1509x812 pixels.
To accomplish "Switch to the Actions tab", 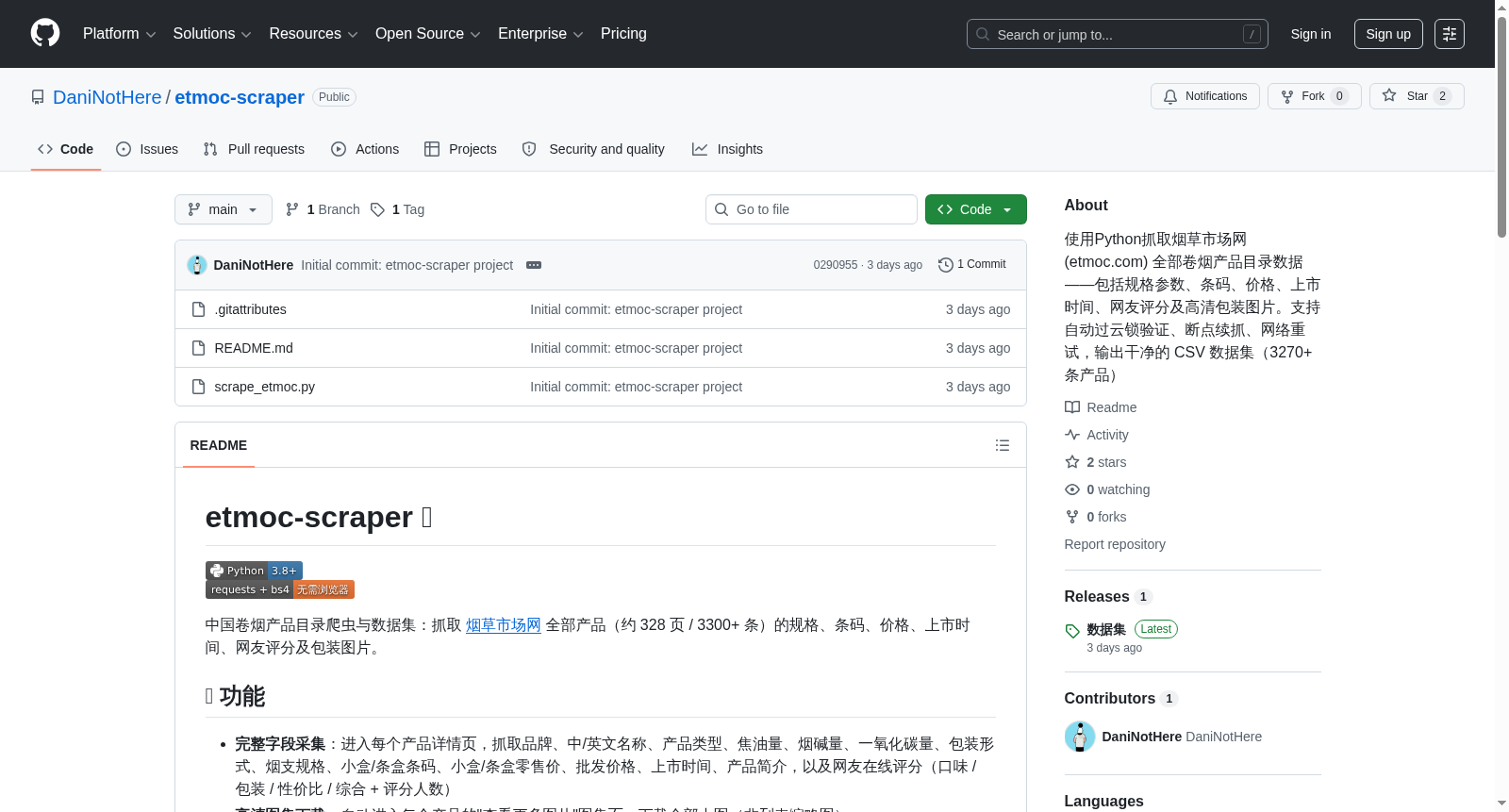I will (365, 149).
